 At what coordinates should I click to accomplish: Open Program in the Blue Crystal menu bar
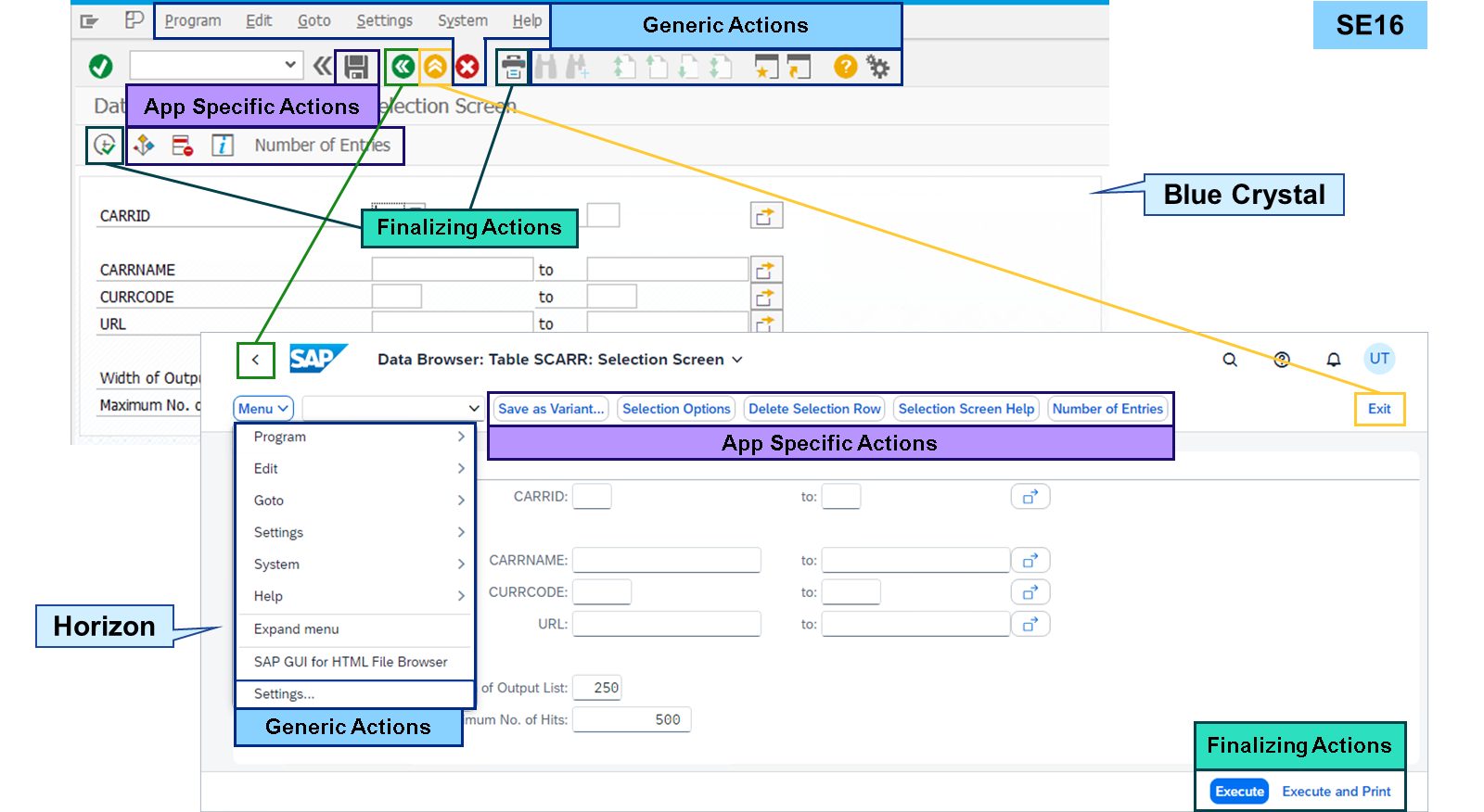(x=193, y=20)
